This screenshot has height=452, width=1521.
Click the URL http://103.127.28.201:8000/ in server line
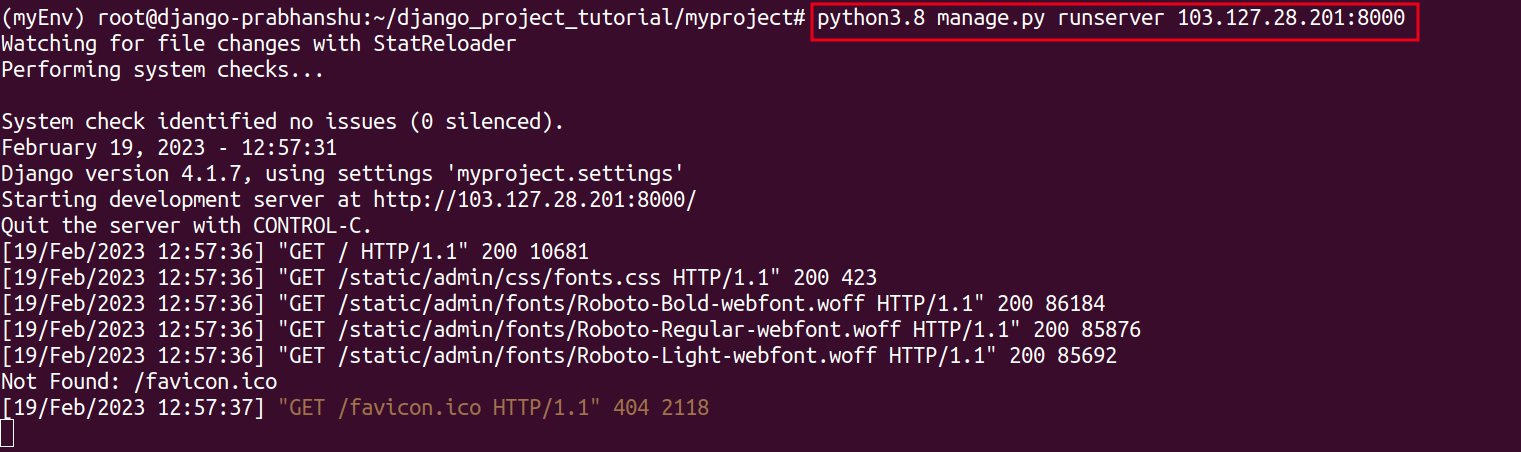tap(536, 199)
